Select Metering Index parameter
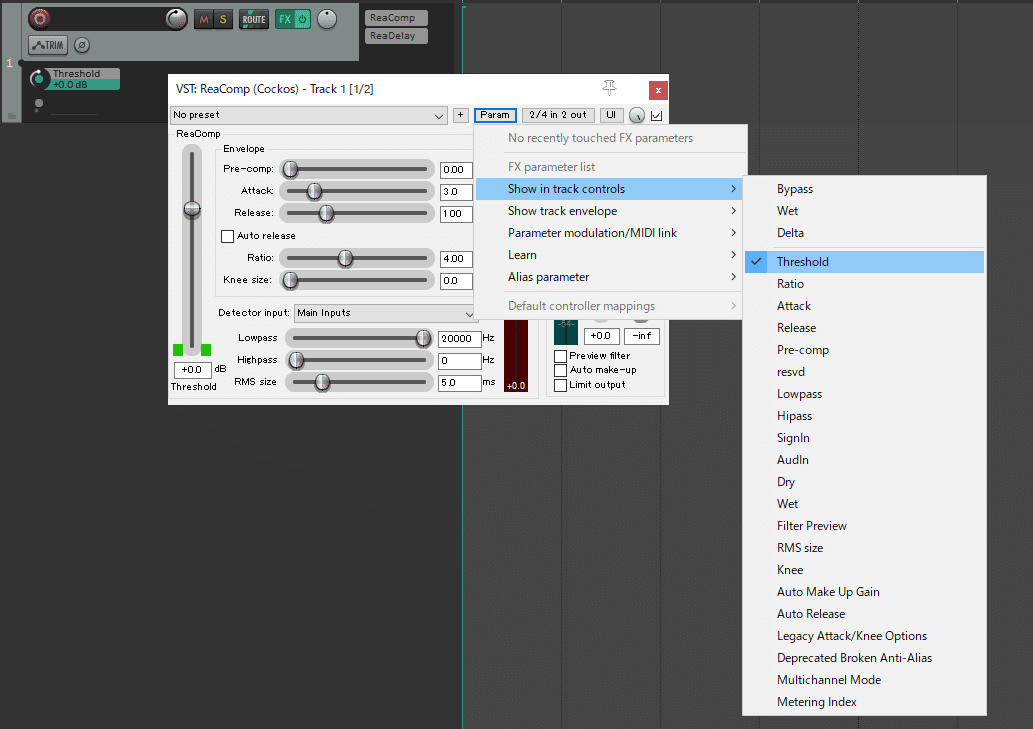 864,702
